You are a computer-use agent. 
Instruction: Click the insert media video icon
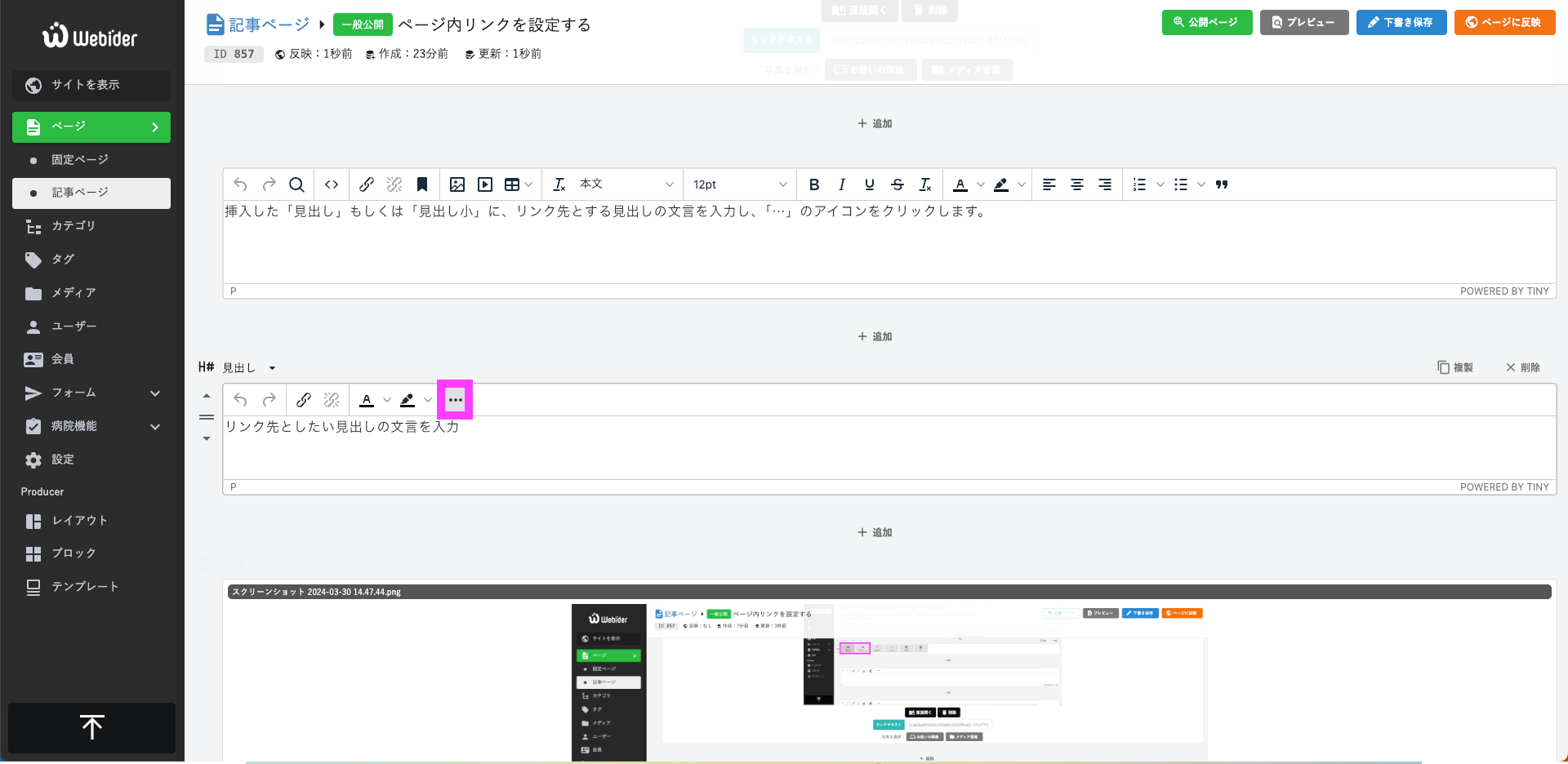point(485,184)
